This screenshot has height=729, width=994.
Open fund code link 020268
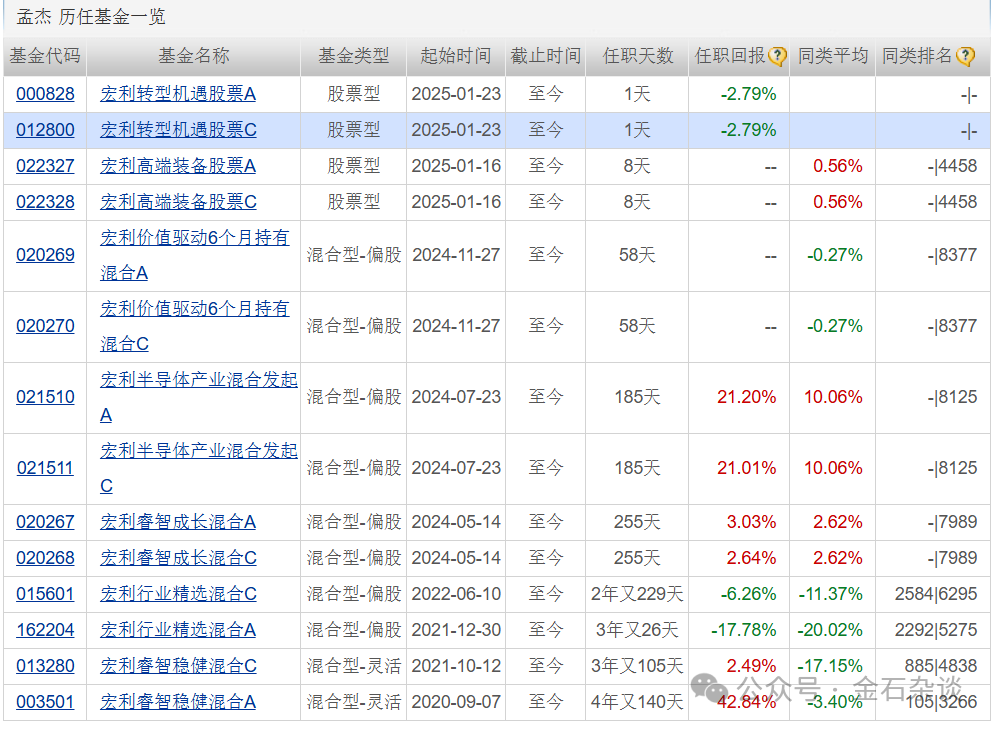[x=45, y=558]
